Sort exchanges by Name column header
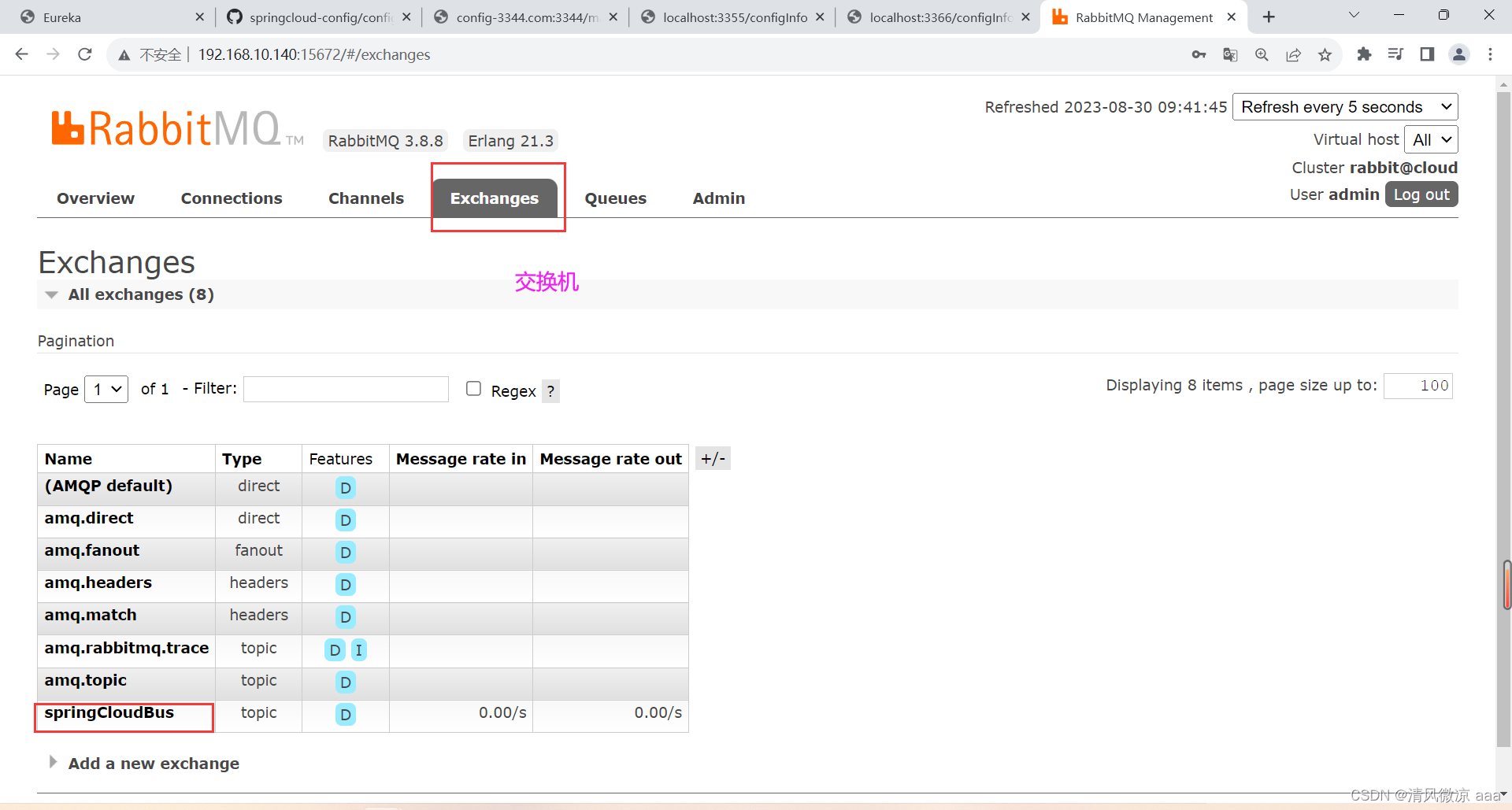This screenshot has width=1512, height=810. point(69,459)
